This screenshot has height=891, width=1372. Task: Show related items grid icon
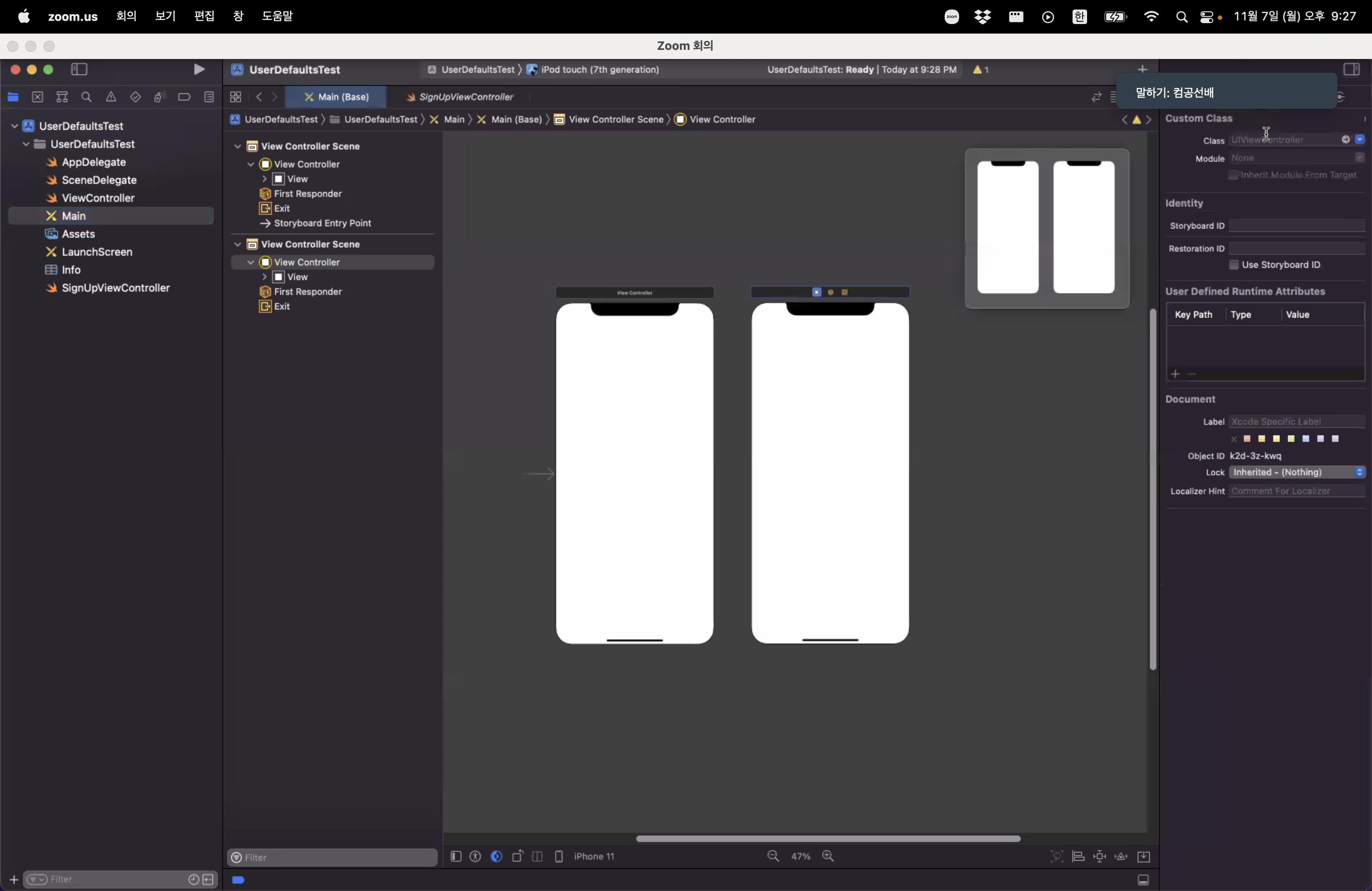click(235, 97)
